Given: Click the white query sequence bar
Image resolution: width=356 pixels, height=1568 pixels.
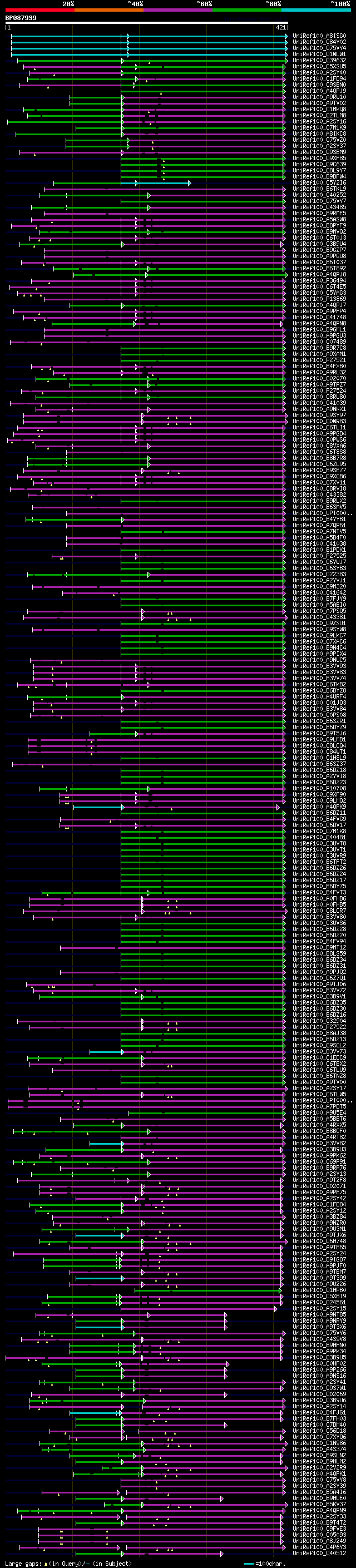Looking at the screenshot, I should tap(146, 23).
